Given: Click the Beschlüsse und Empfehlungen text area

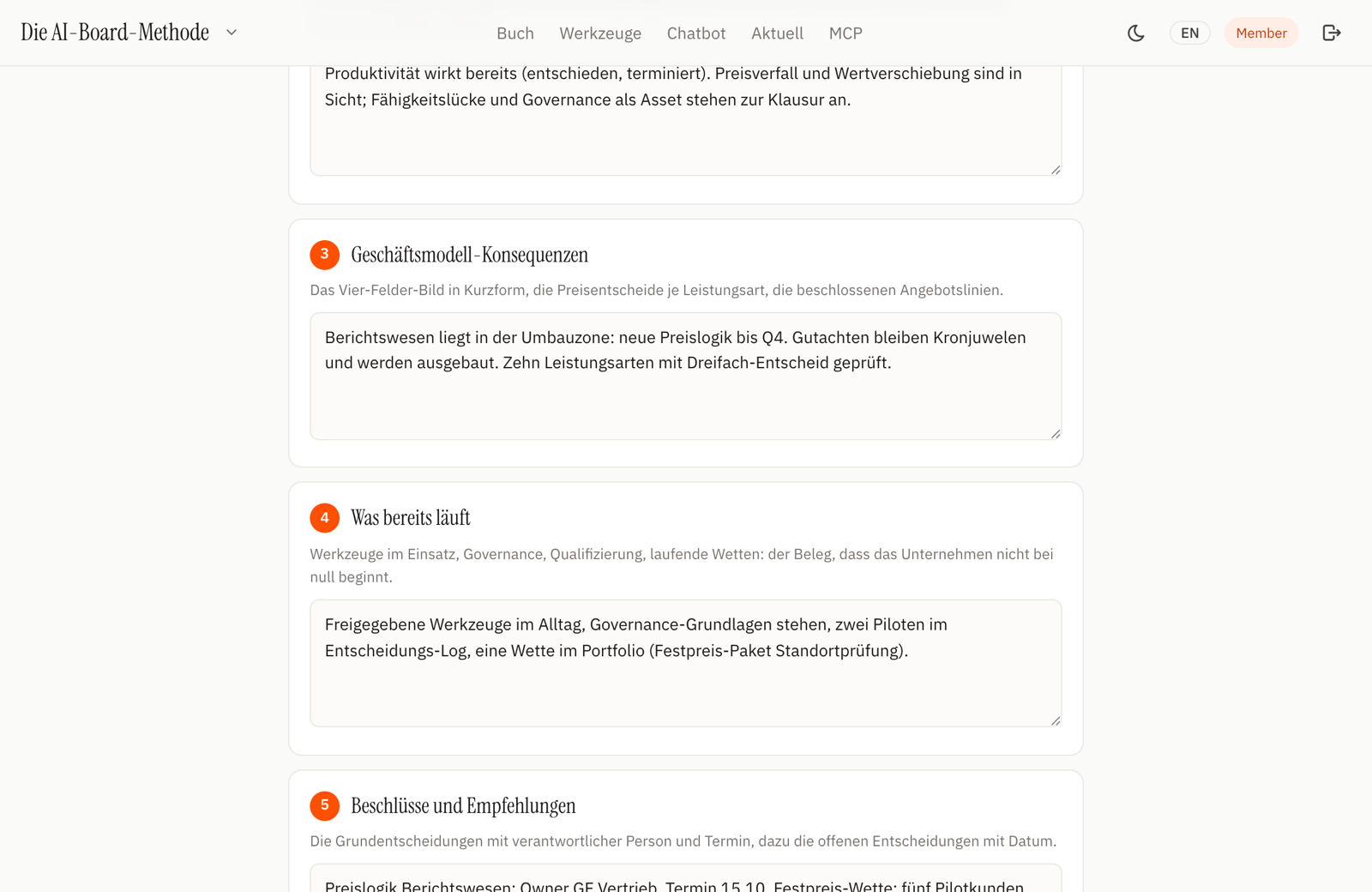Looking at the screenshot, I should point(686,878).
